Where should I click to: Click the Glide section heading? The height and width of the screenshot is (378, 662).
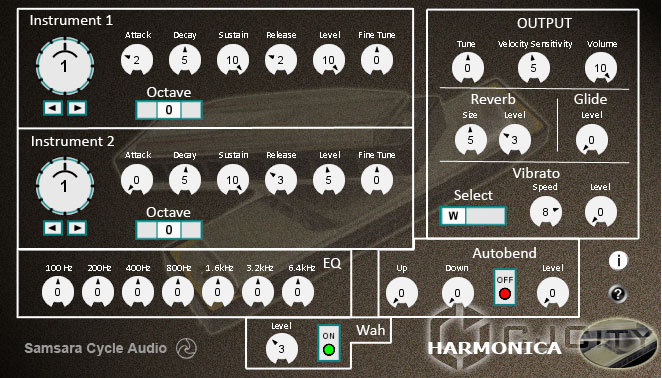(x=590, y=99)
